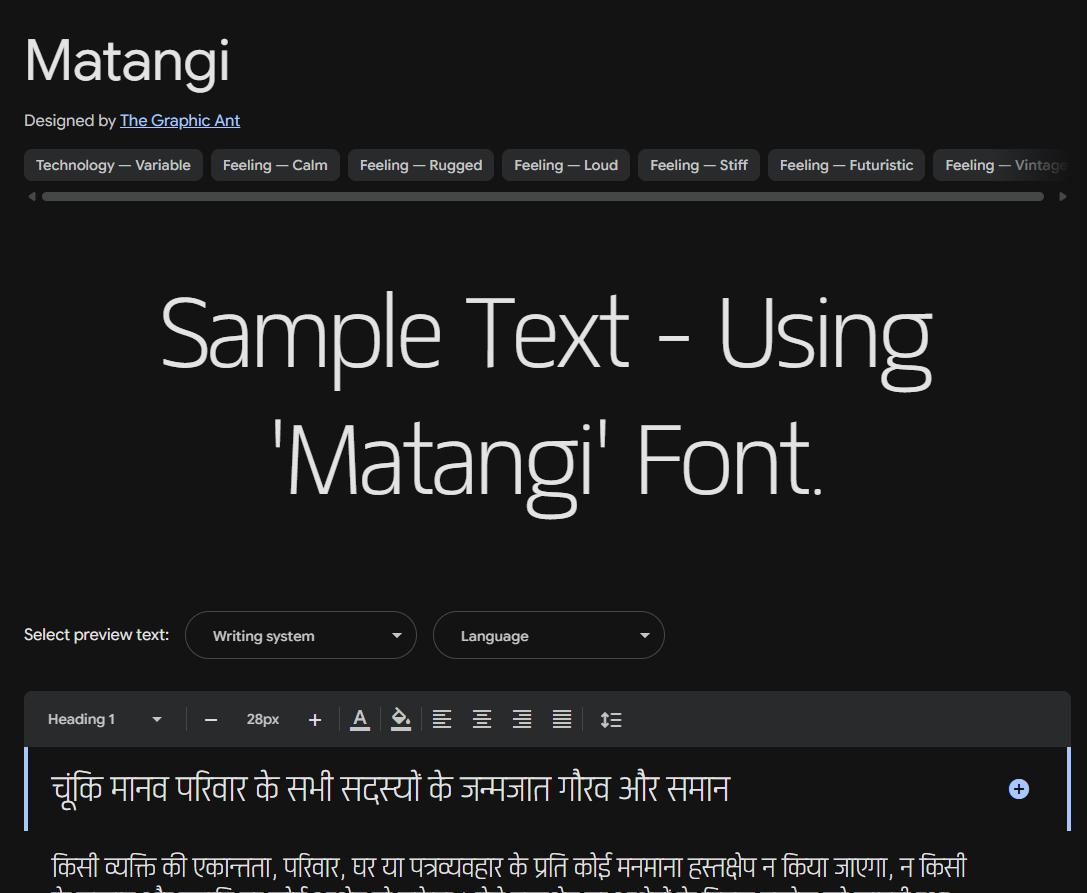Align text right
Viewport: 1087px width, 893px height.
(522, 720)
